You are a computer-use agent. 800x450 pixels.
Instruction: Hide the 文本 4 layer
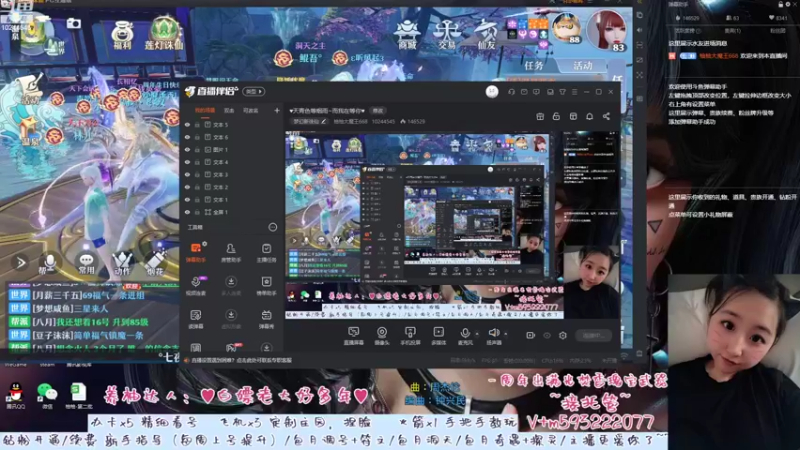pos(187,162)
